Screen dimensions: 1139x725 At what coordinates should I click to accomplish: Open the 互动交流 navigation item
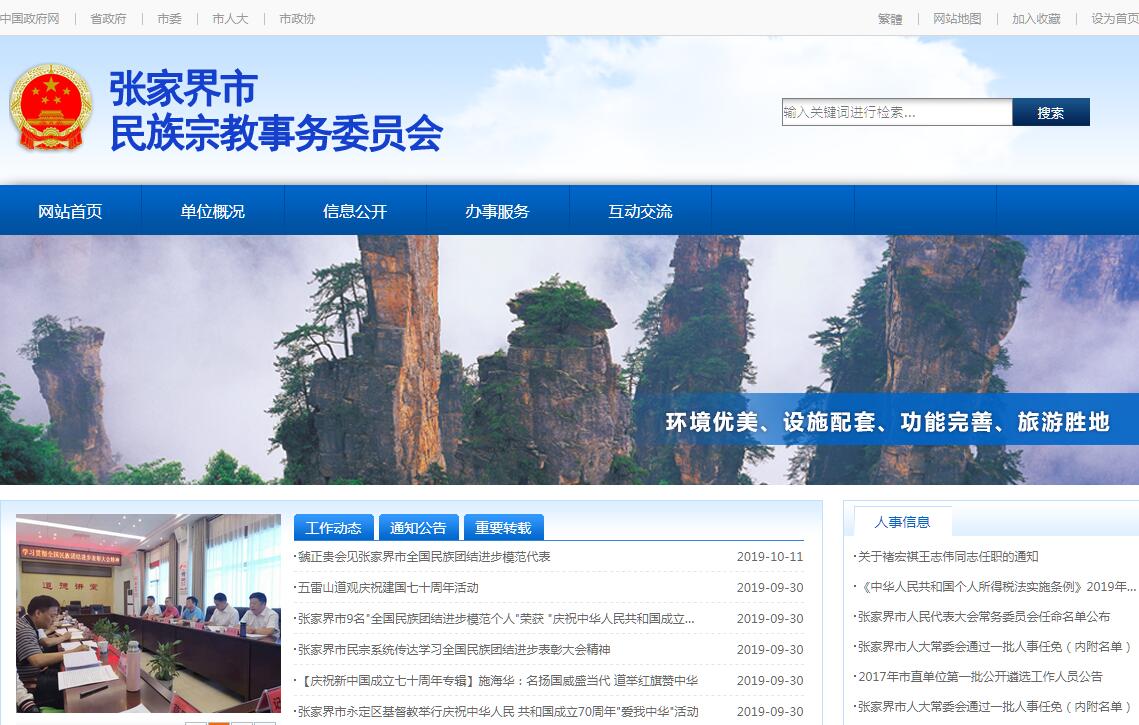pyautogui.click(x=640, y=211)
